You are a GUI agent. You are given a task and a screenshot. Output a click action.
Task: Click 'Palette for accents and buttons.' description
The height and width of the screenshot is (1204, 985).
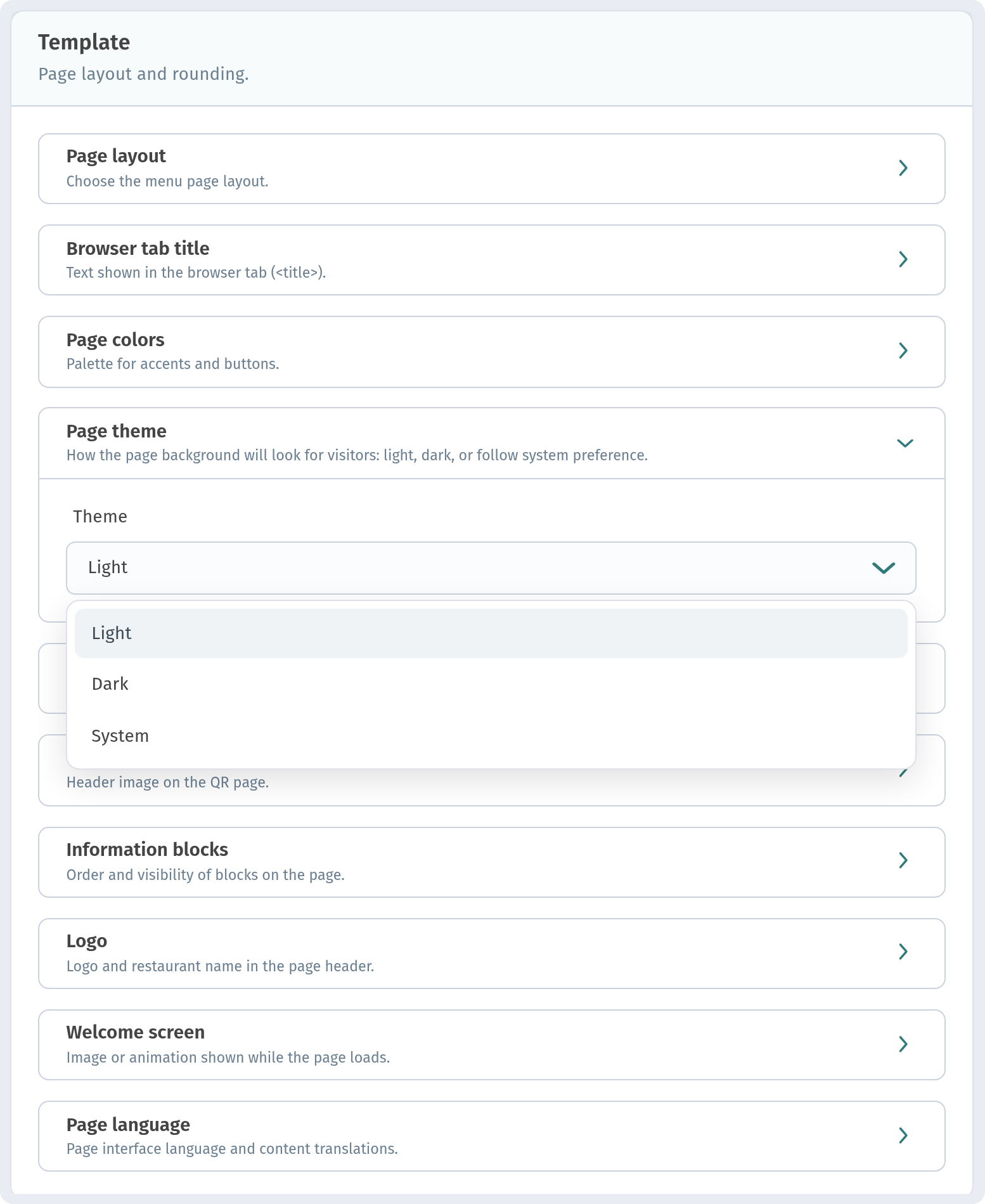172,364
